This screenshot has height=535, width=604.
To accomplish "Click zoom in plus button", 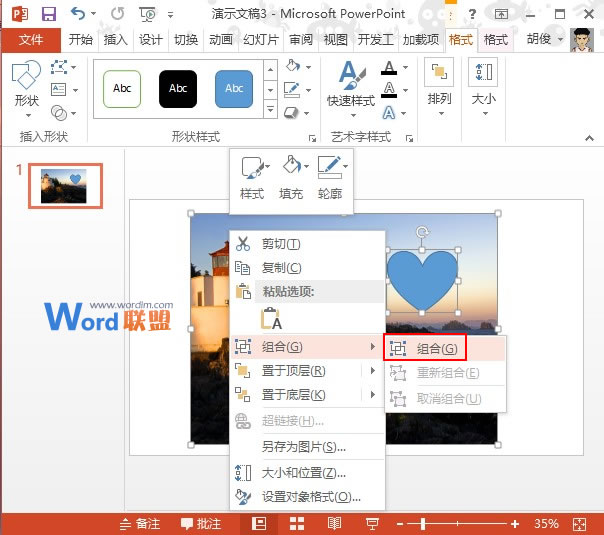I will 515,524.
